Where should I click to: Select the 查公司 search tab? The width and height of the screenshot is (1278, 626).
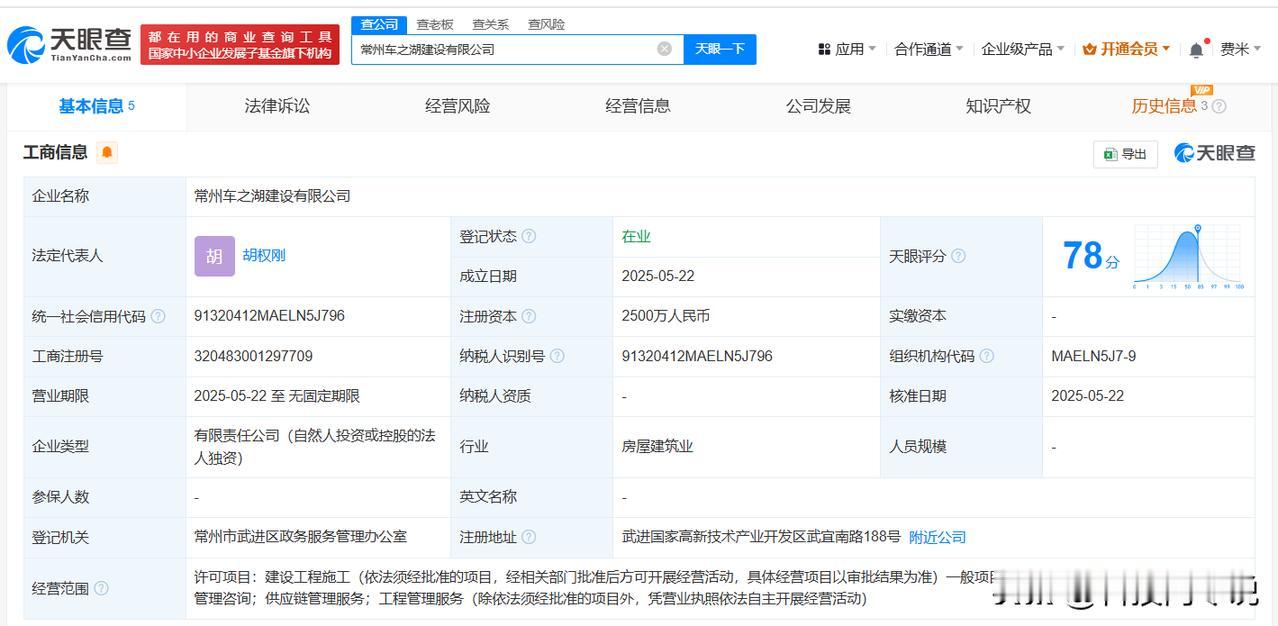point(379,24)
